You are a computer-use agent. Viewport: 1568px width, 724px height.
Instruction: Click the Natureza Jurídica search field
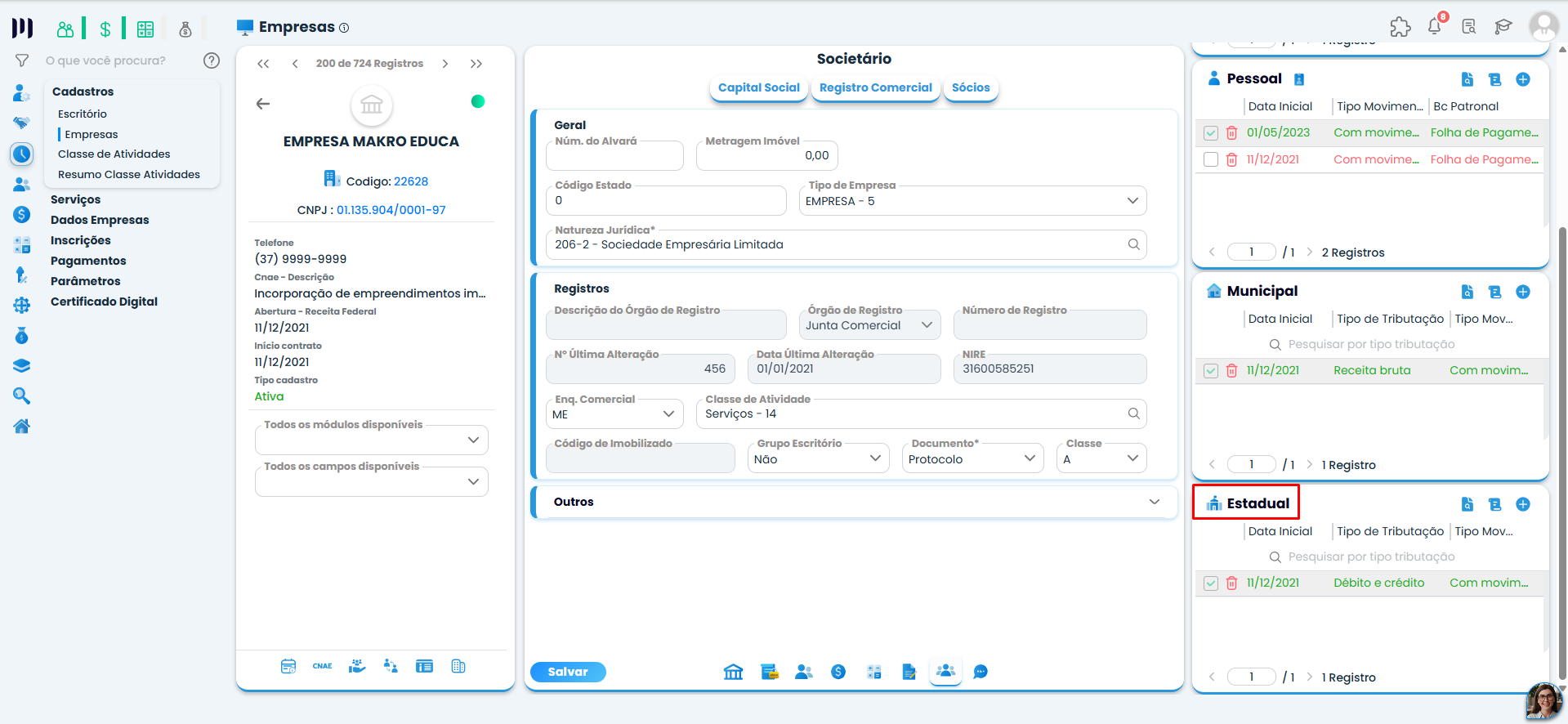point(846,244)
